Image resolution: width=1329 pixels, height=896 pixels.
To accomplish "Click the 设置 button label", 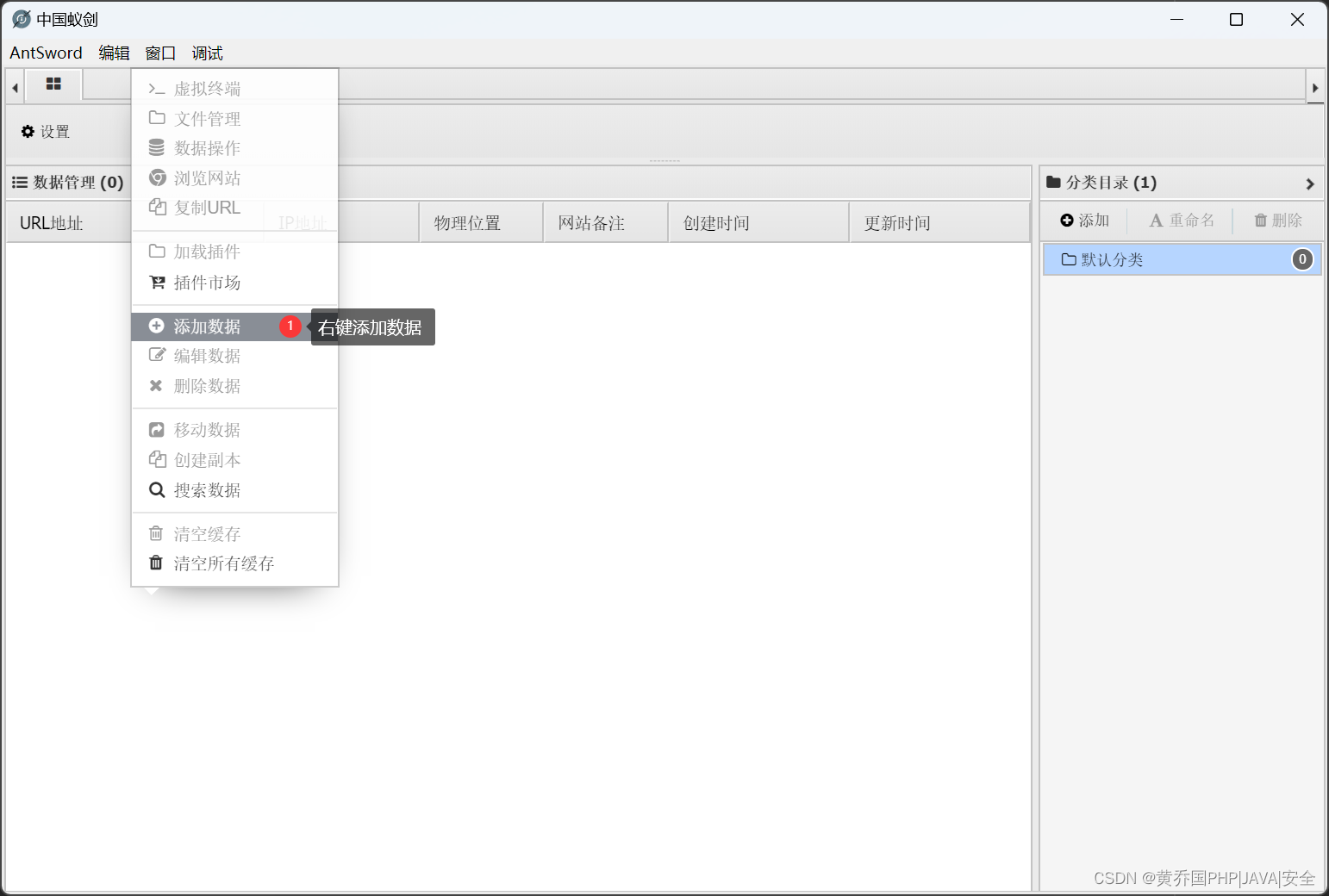I will 55,132.
